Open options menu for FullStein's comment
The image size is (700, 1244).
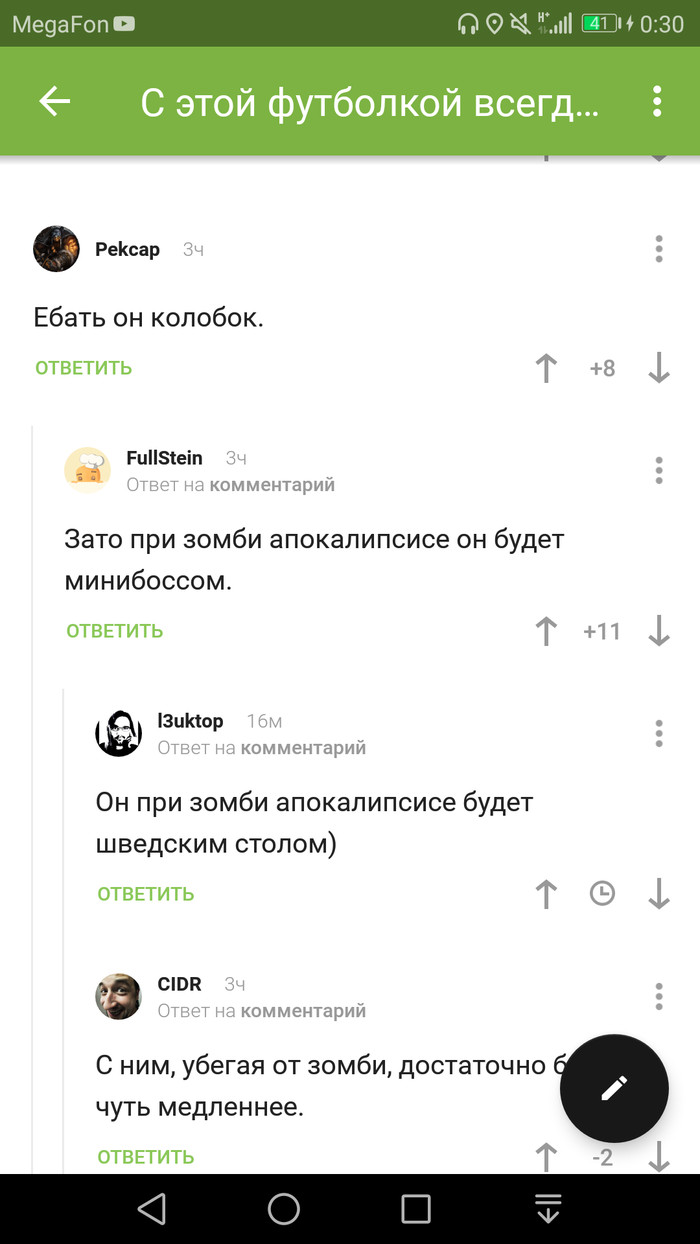click(658, 470)
